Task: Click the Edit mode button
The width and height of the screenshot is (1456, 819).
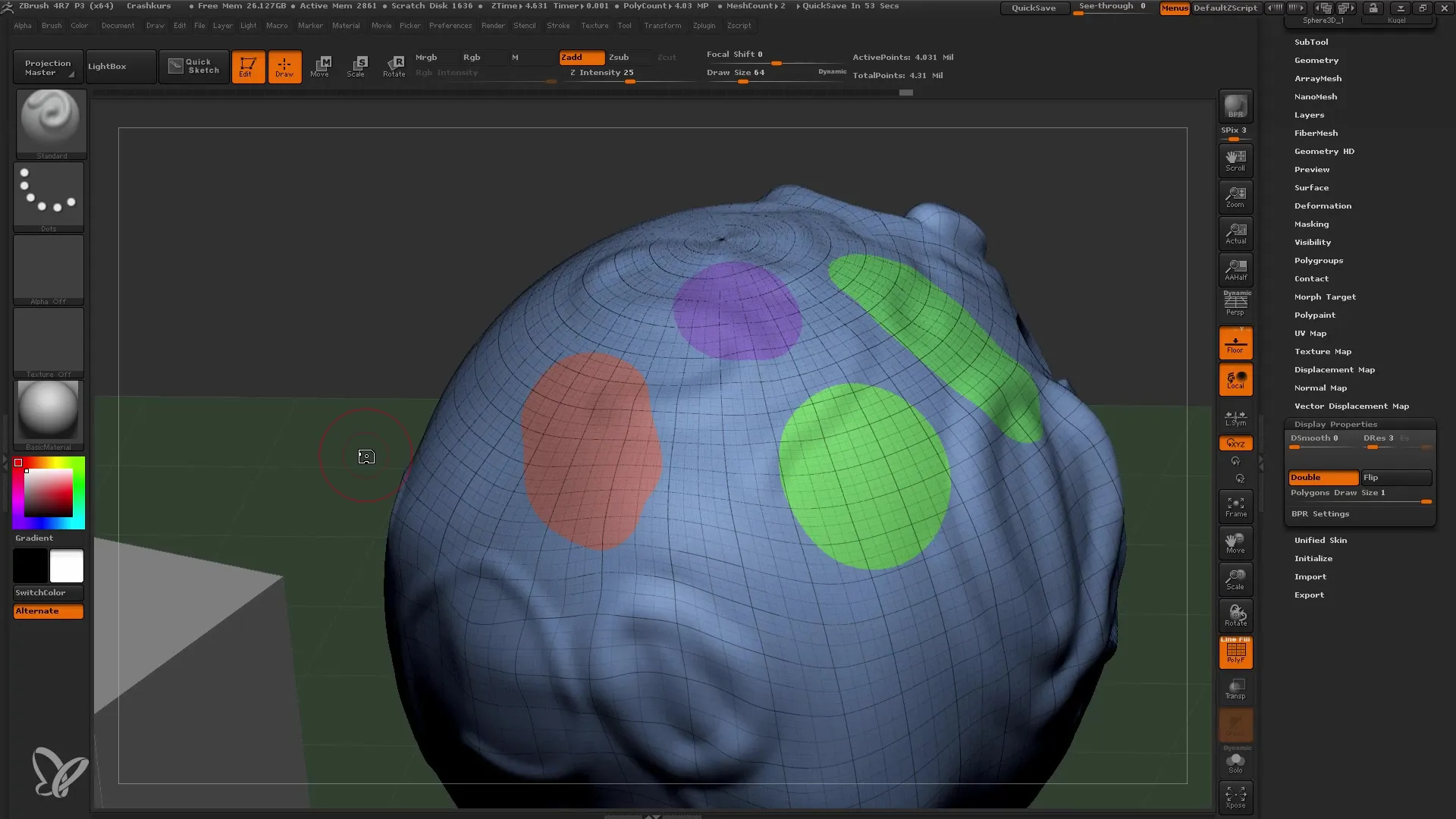Action: click(247, 66)
